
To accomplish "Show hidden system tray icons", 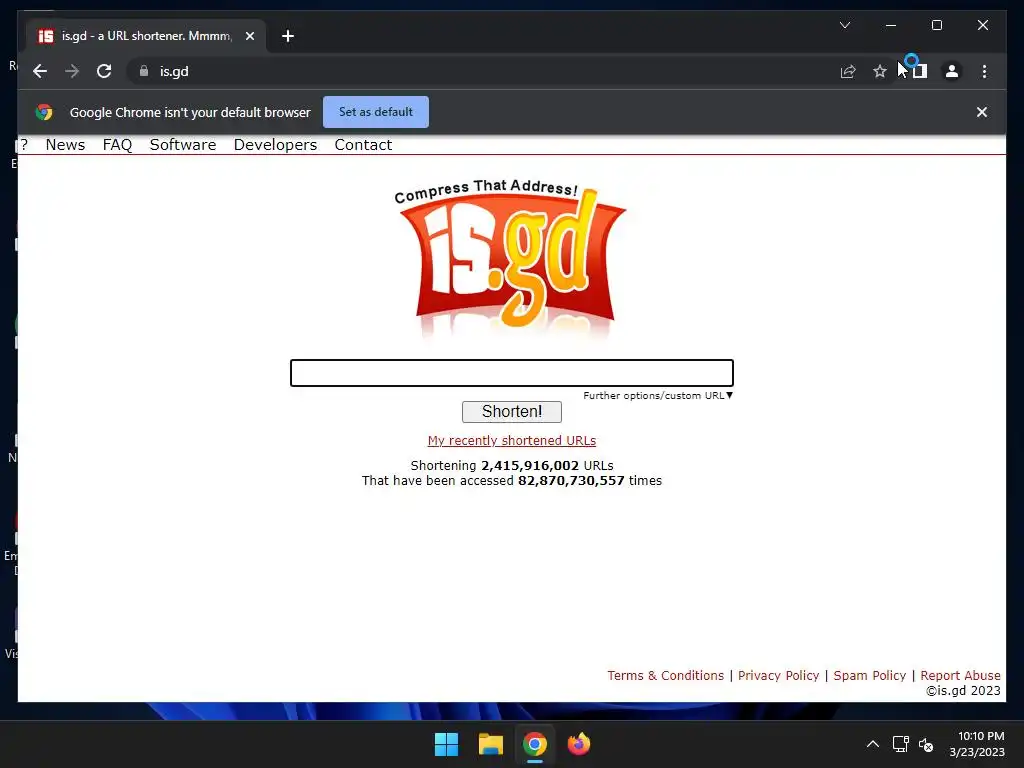I will click(872, 744).
